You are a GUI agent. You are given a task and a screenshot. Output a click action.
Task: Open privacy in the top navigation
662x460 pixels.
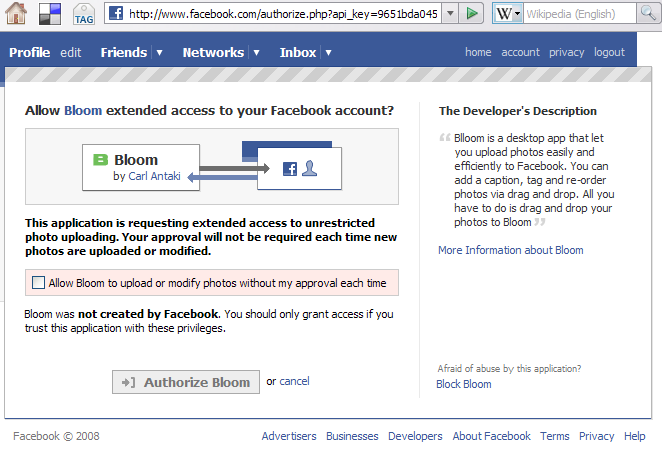pyautogui.click(x=566, y=52)
